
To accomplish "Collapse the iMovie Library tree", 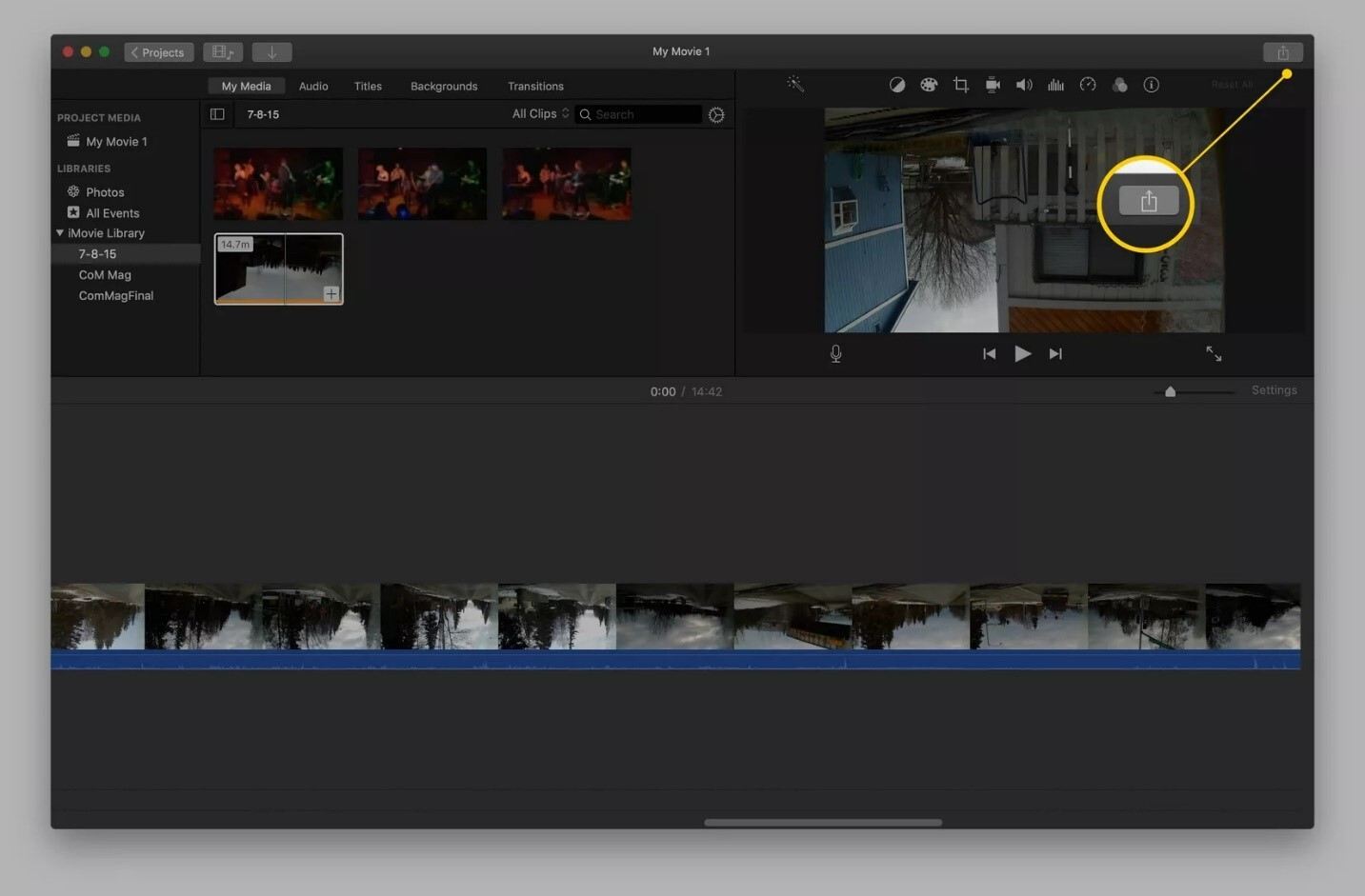I will [60, 233].
